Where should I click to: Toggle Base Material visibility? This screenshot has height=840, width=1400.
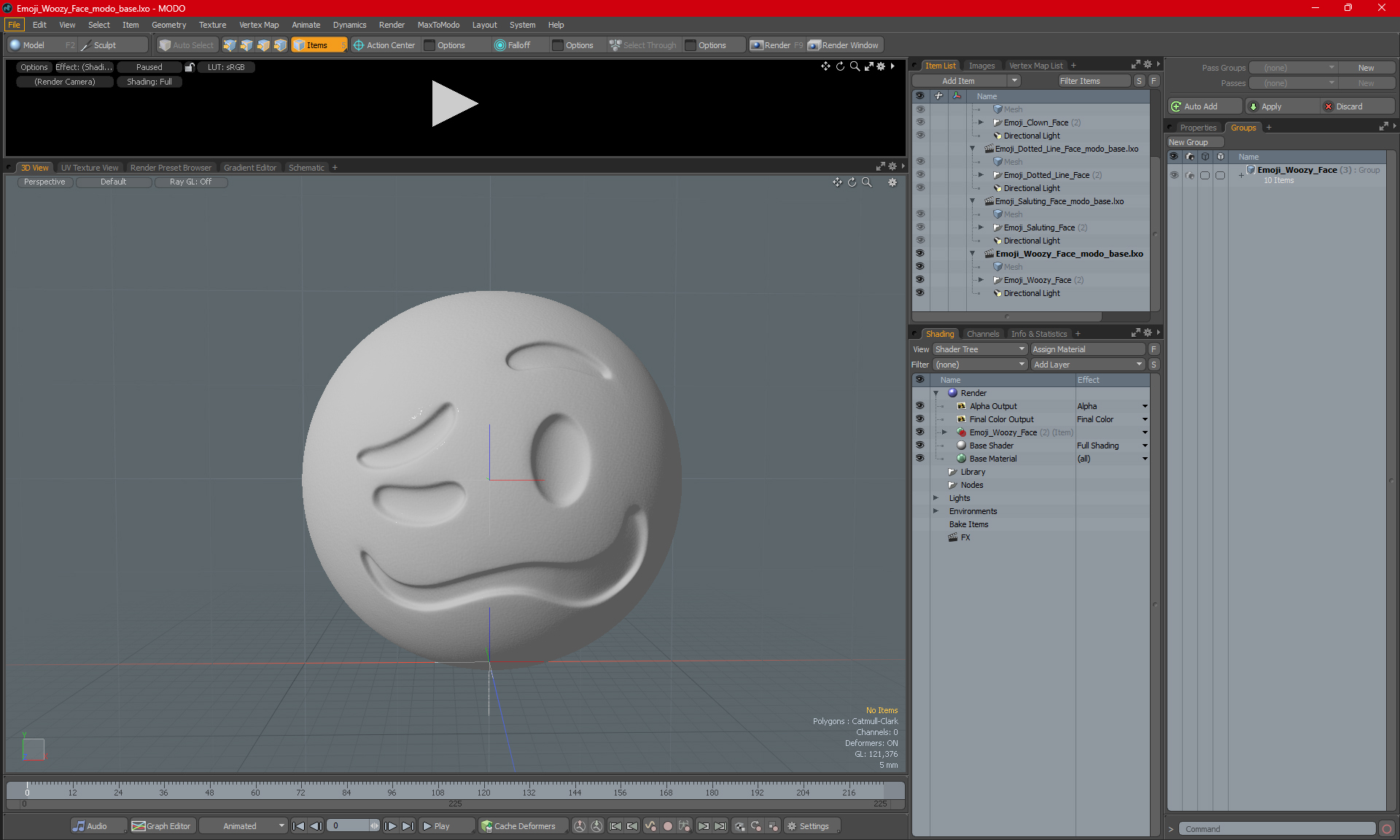click(x=919, y=459)
